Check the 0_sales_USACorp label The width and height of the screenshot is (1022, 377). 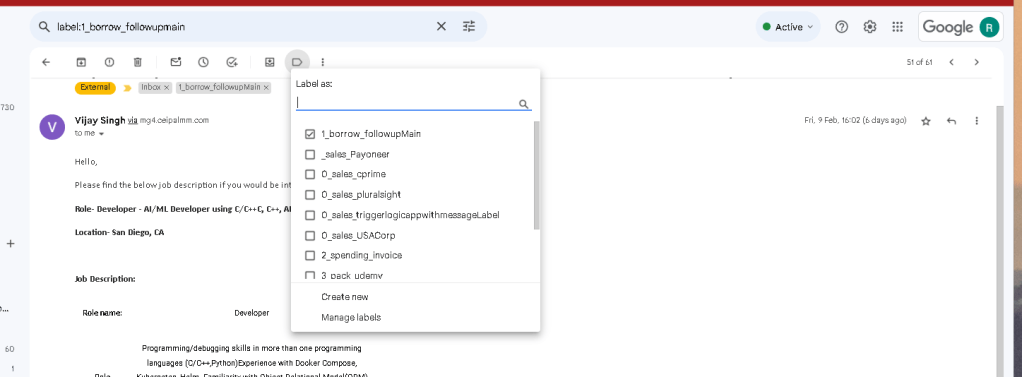[x=310, y=235]
